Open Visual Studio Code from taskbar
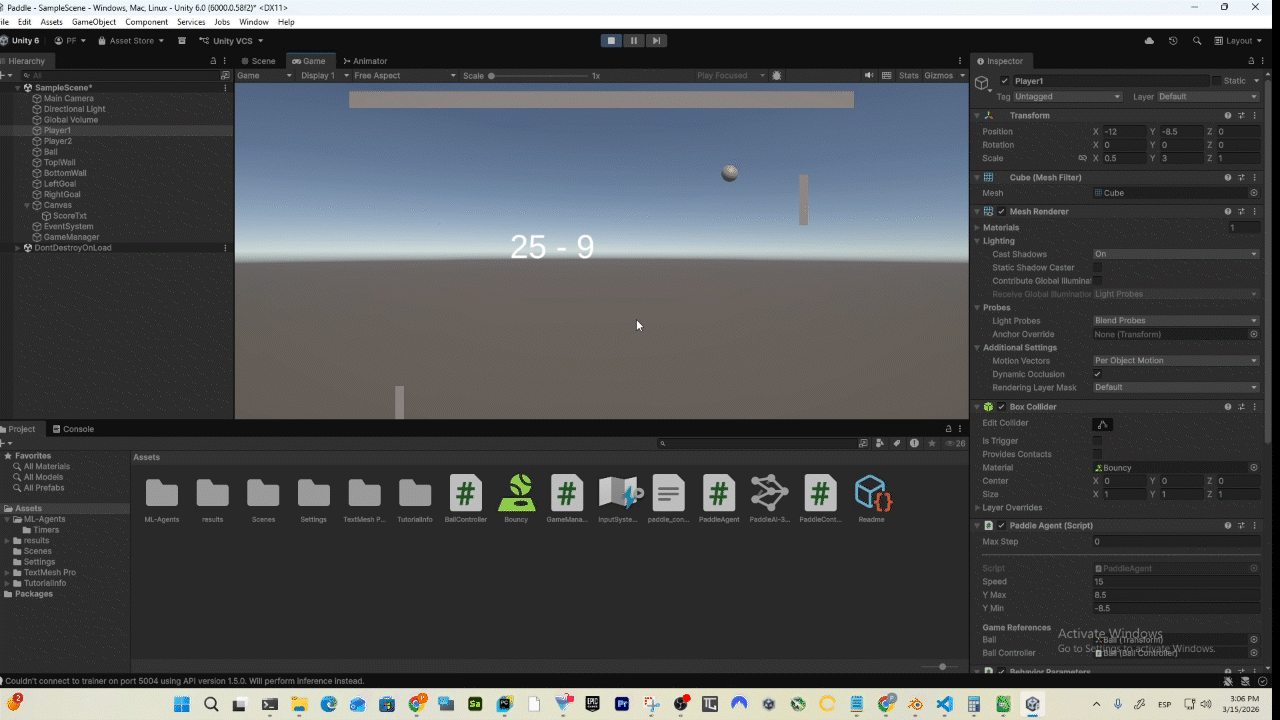The width and height of the screenshot is (1280, 720). (945, 704)
